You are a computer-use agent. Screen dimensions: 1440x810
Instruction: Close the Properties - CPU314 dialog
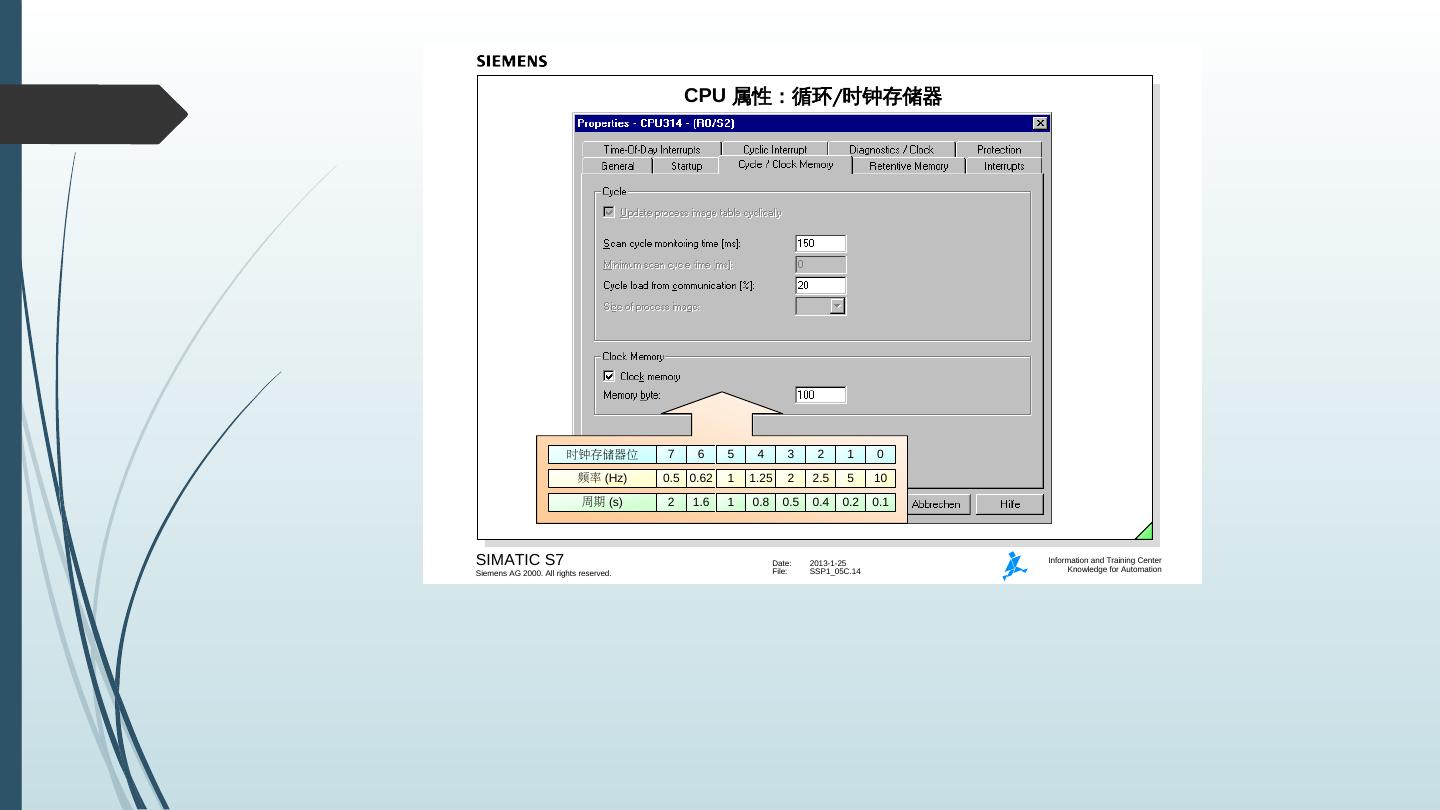pos(1040,123)
